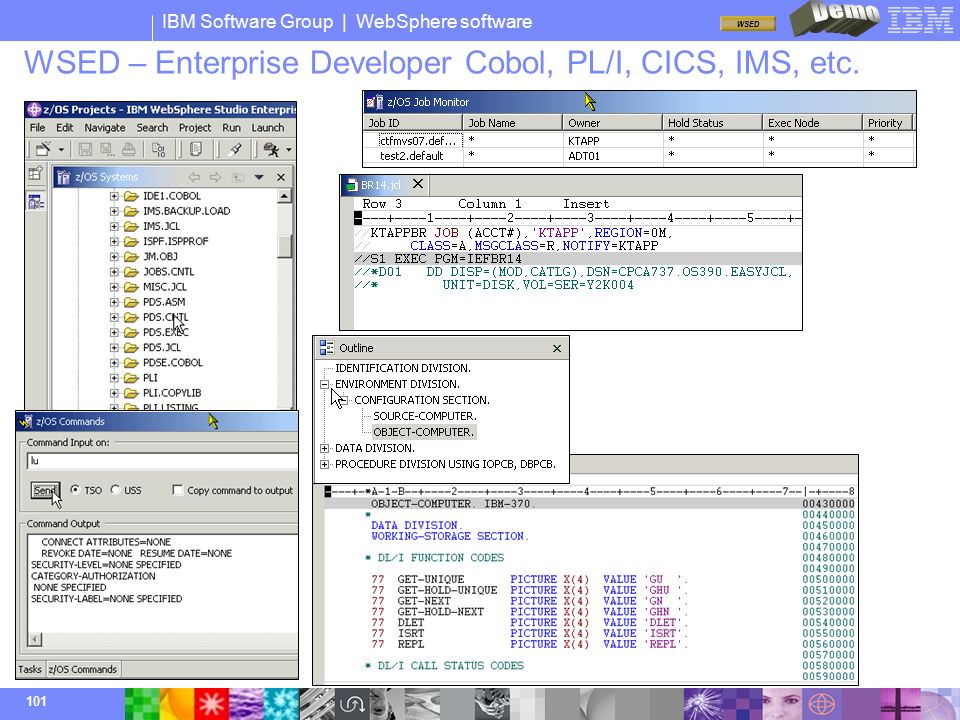Click the z/OS Projects perspective sidebar icon
Viewport: 960px width, 720px height.
[x=36, y=201]
